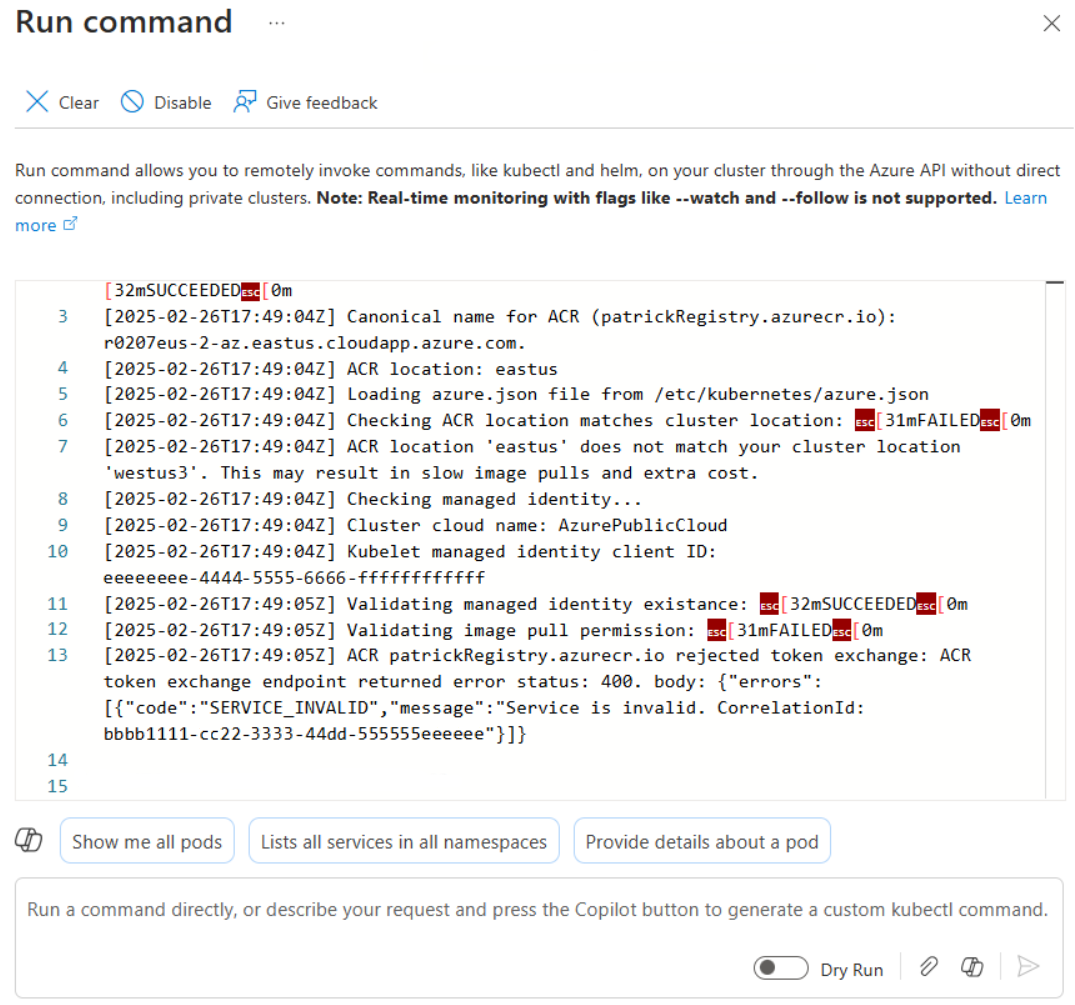The width and height of the screenshot is (1075, 1005).
Task: Open ellipsis menu beside Run command title
Action: pos(277,23)
